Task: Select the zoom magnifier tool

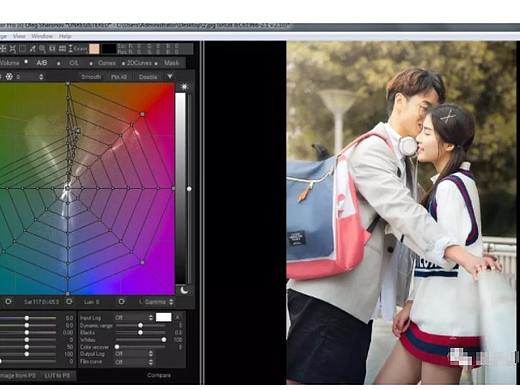Action: [x=43, y=49]
